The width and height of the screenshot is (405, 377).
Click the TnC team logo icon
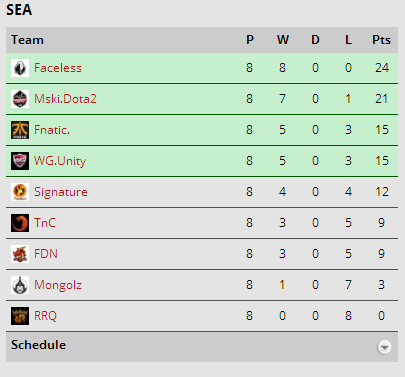20,223
